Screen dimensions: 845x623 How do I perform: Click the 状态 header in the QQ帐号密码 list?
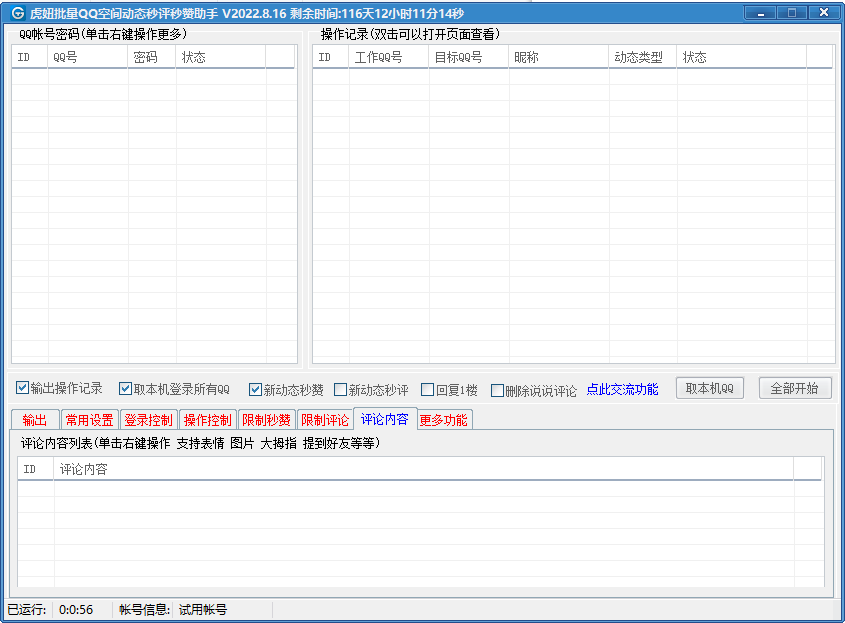(x=220, y=57)
